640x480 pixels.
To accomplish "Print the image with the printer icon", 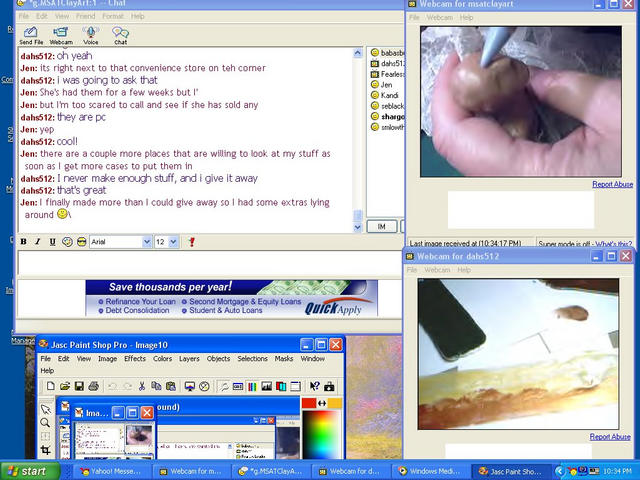I will (x=93, y=386).
